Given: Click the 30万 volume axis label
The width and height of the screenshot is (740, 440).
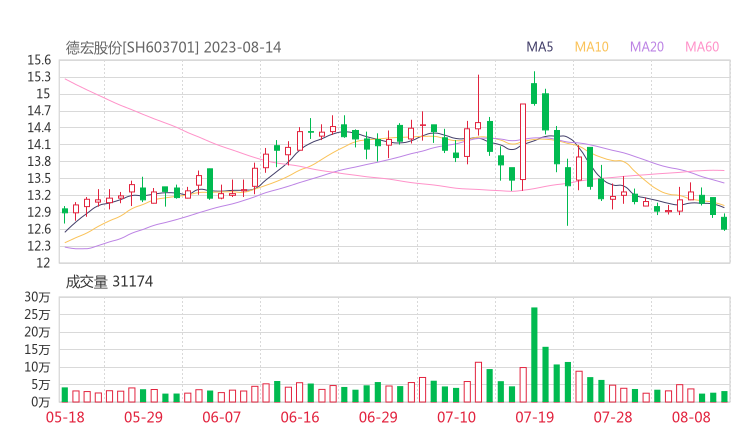Looking at the screenshot, I should pos(37,297).
